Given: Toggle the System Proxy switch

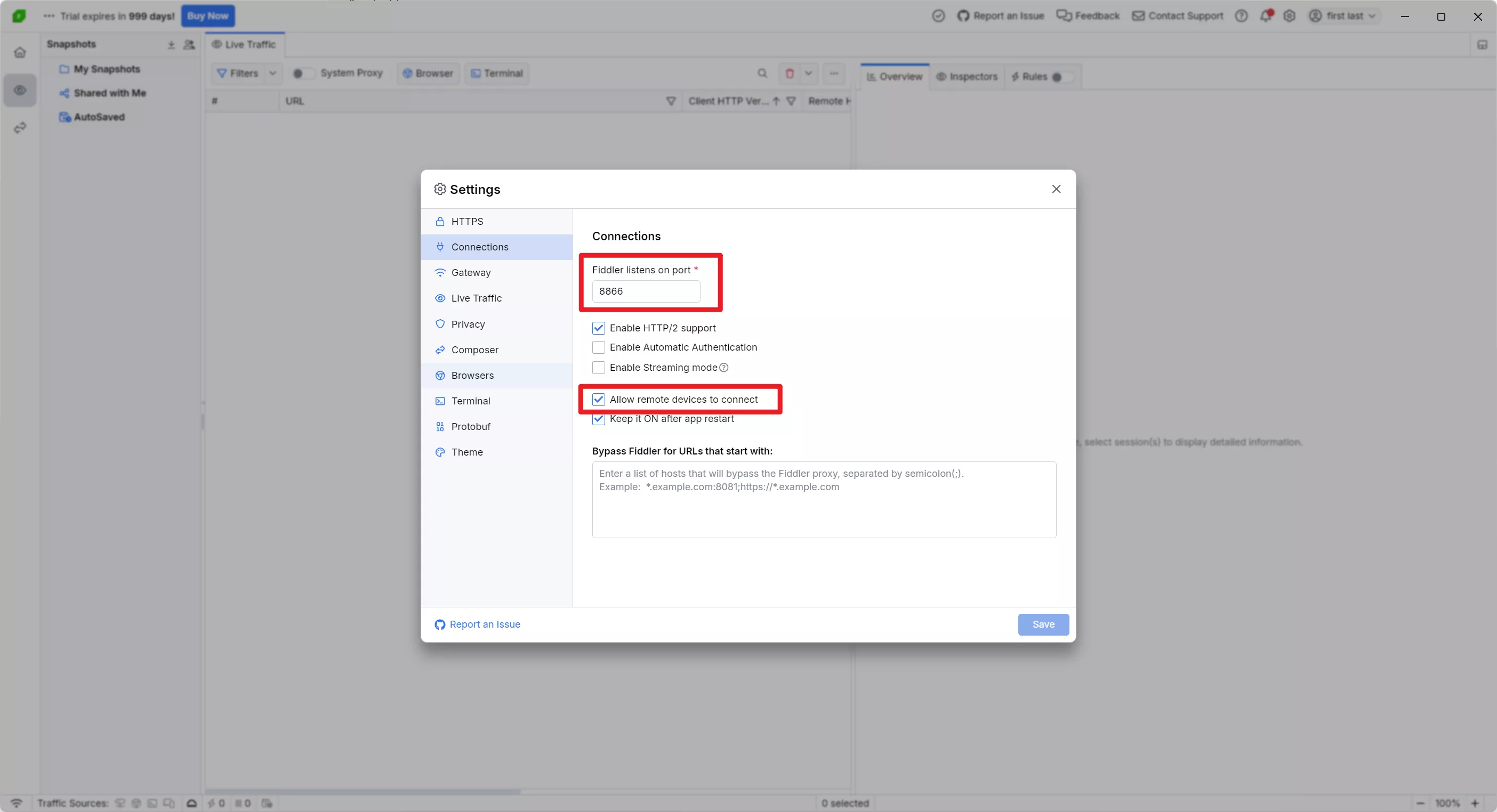Looking at the screenshot, I should pyautogui.click(x=303, y=73).
